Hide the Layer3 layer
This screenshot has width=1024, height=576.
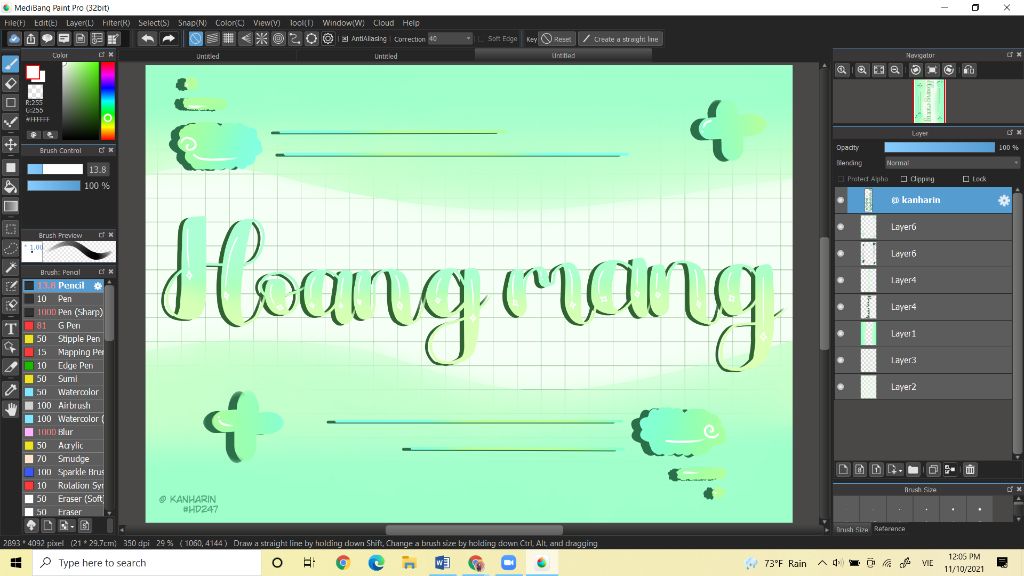tap(840, 360)
